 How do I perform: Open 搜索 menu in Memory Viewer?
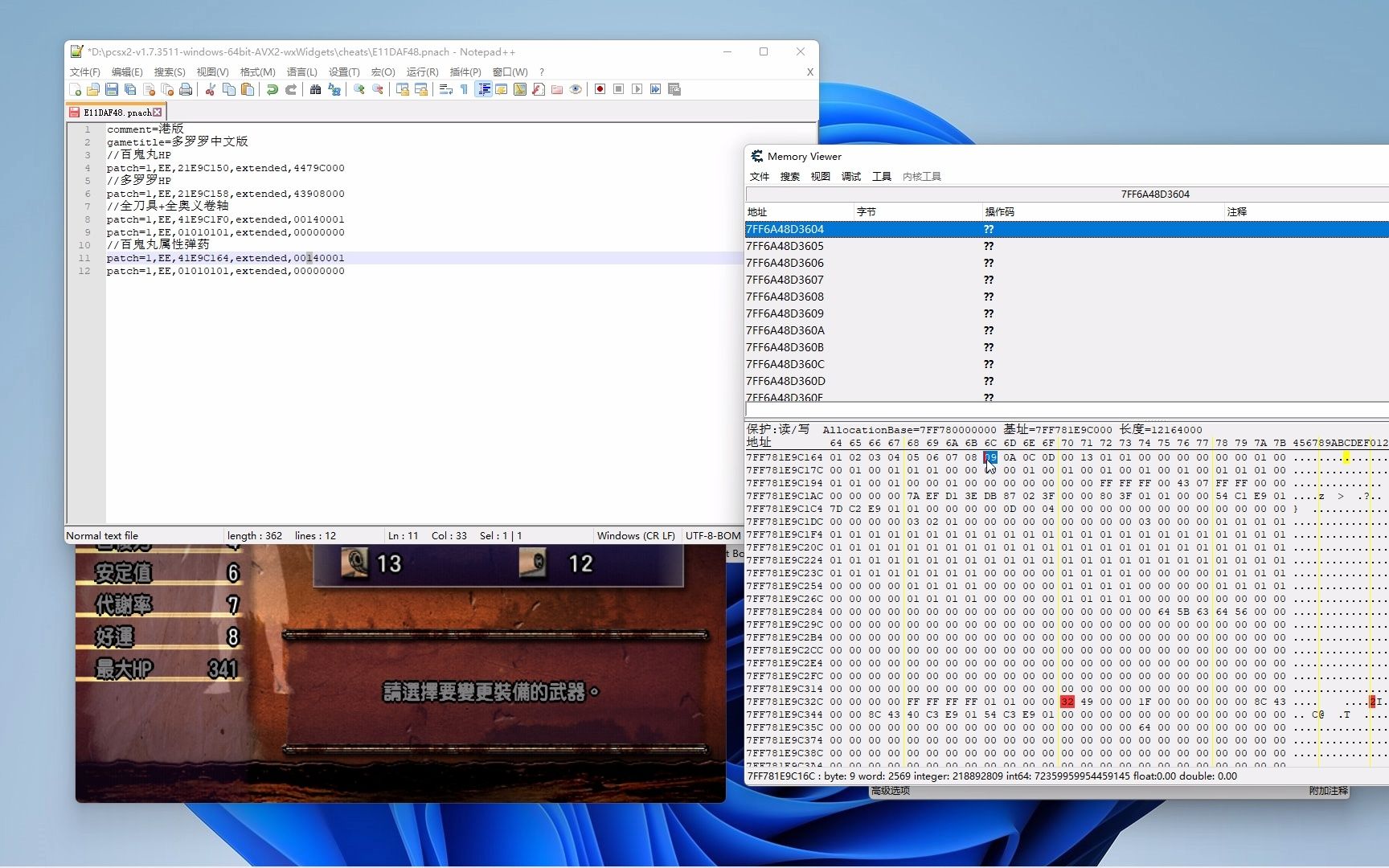tap(790, 177)
